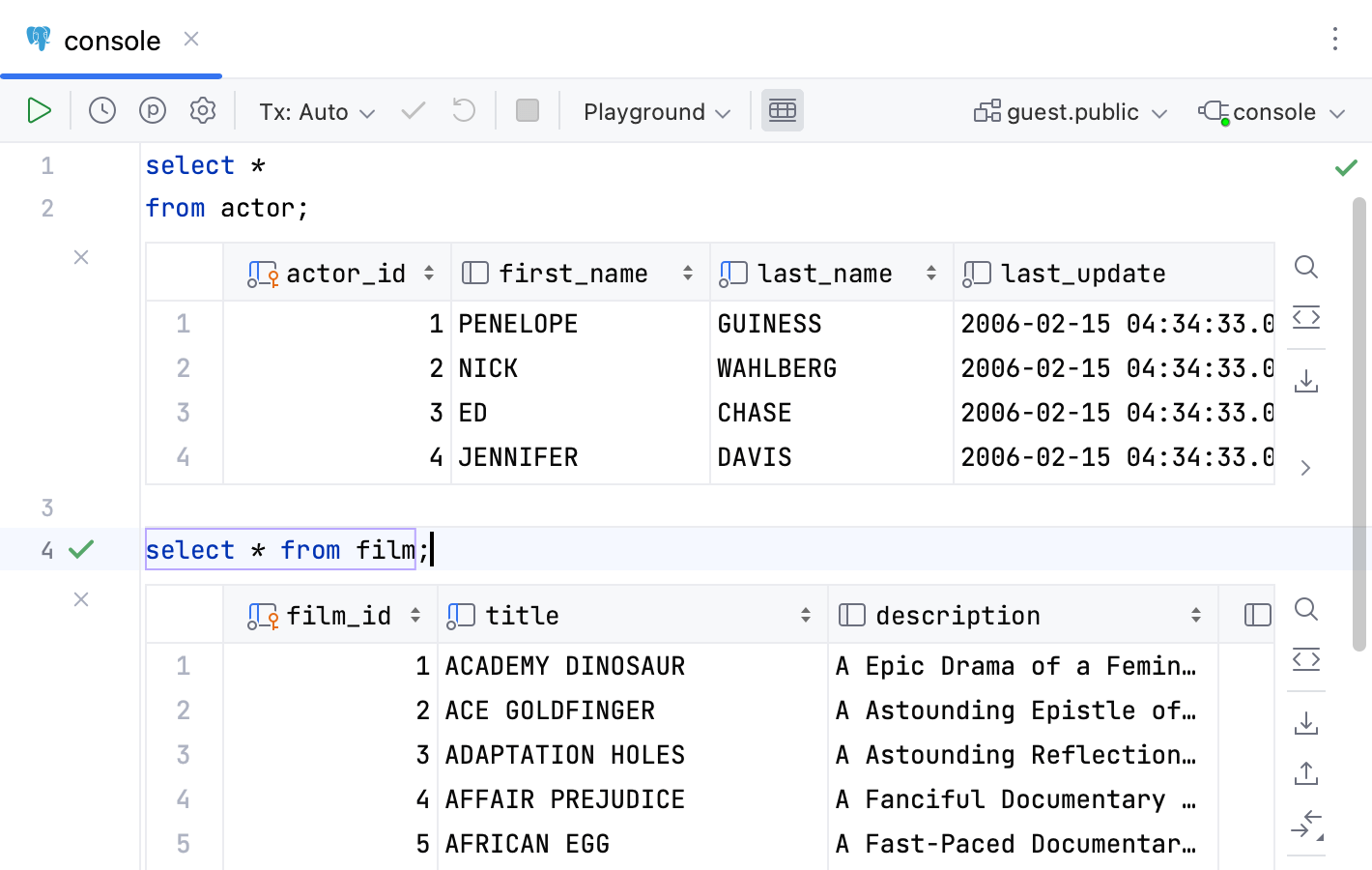Image resolution: width=1372 pixels, height=870 pixels.
Task: Open the Tx: Auto transaction dropdown
Action: [316, 111]
